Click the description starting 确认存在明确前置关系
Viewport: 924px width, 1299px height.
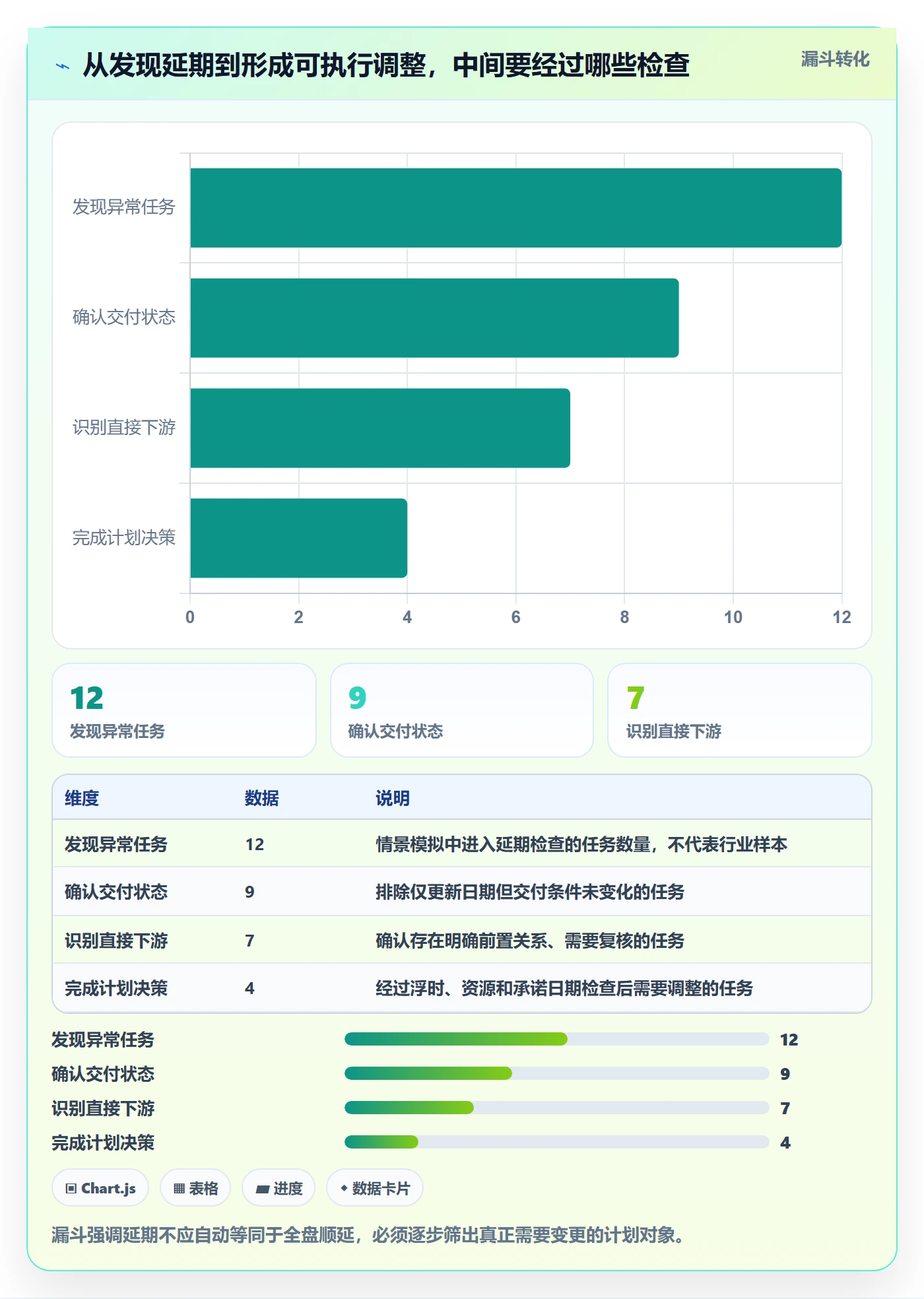coord(530,941)
